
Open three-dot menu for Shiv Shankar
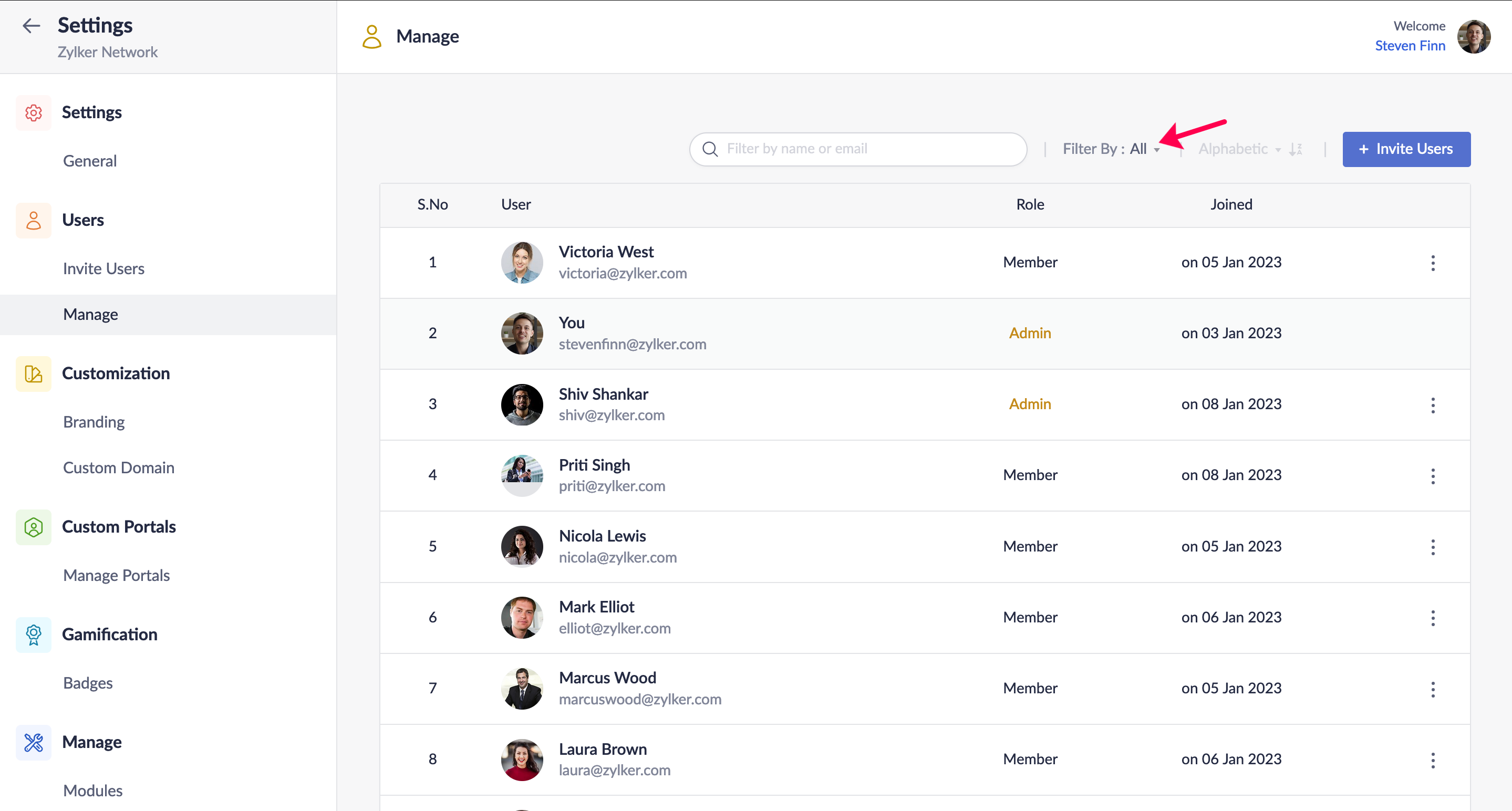pyautogui.click(x=1432, y=405)
